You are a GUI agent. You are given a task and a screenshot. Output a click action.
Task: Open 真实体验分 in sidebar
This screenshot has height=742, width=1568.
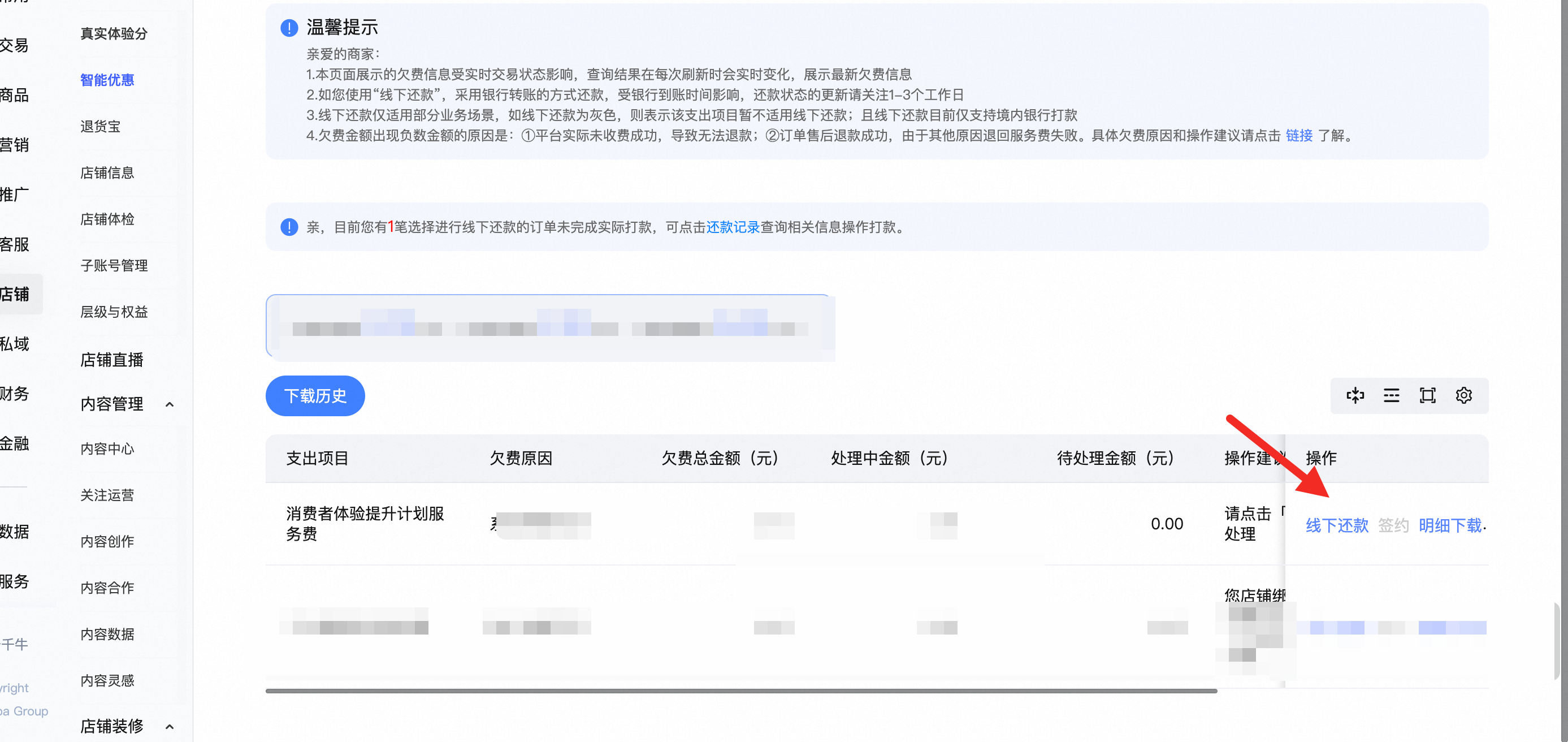tap(114, 33)
